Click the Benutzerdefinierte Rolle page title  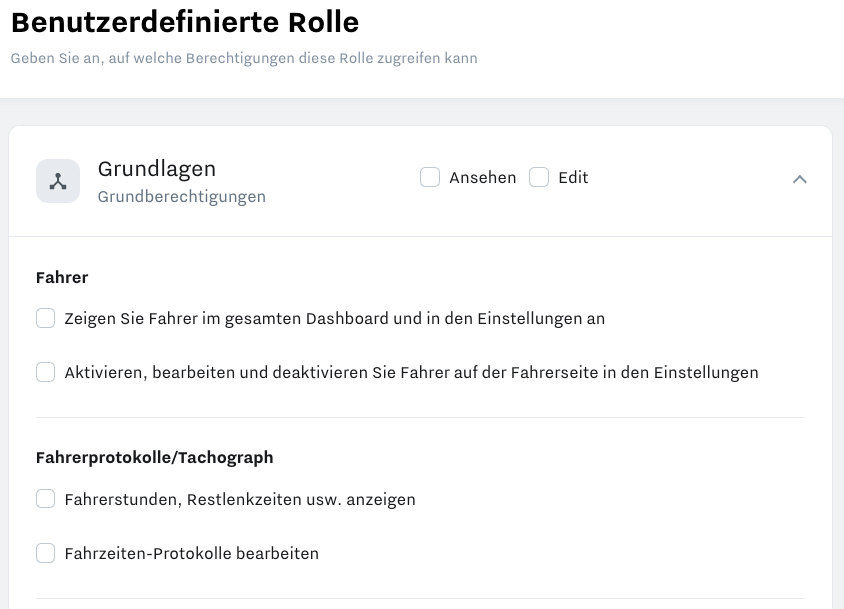pyautogui.click(x=185, y=22)
